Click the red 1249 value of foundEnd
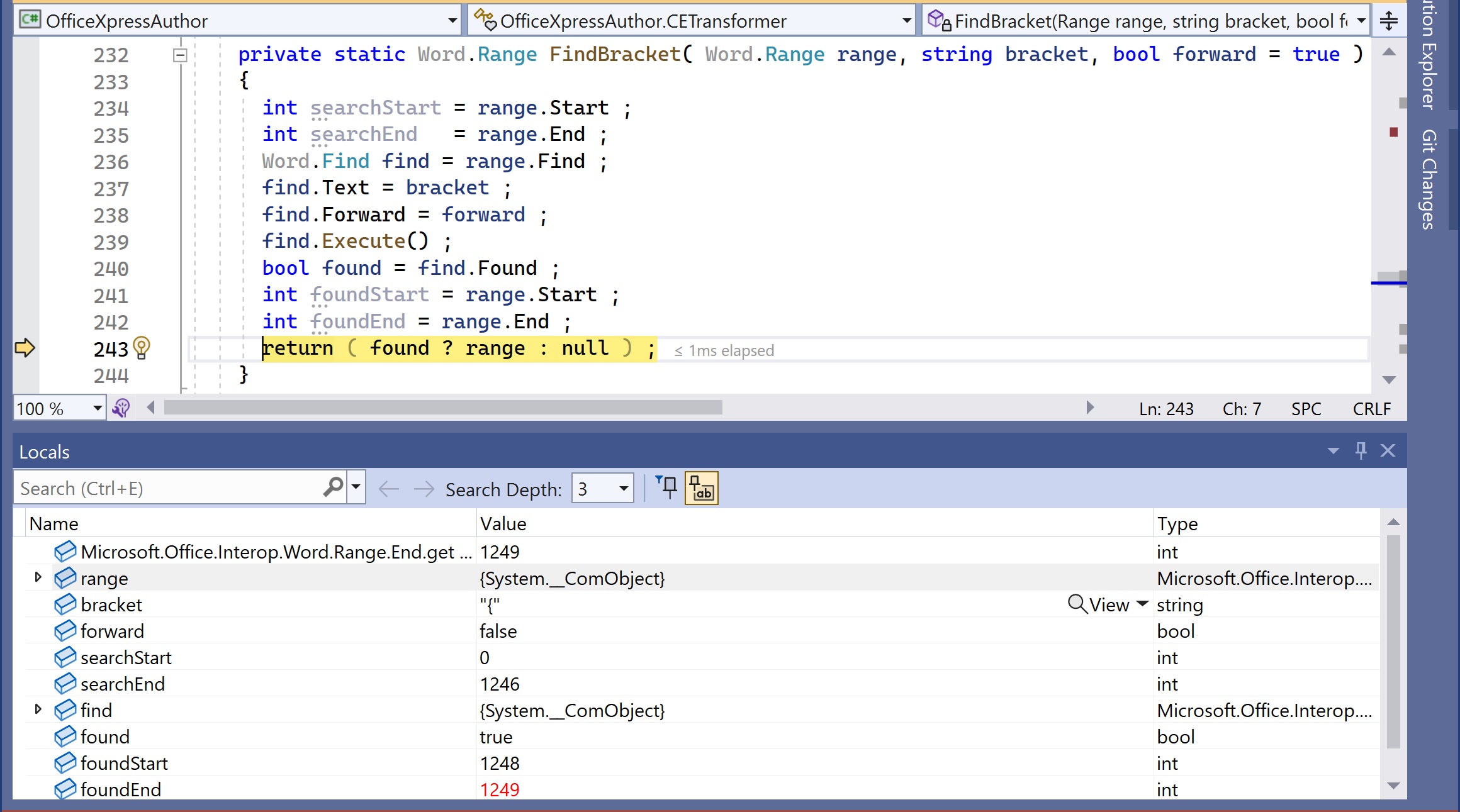 click(500, 789)
